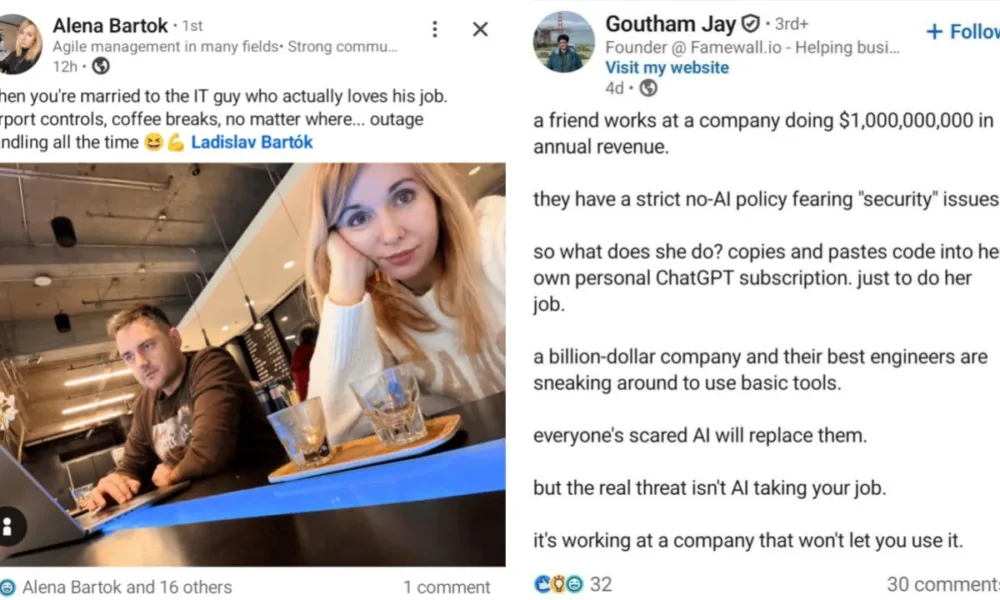
Task: Open Alena Bartok's profile picture
Action: coord(20,44)
